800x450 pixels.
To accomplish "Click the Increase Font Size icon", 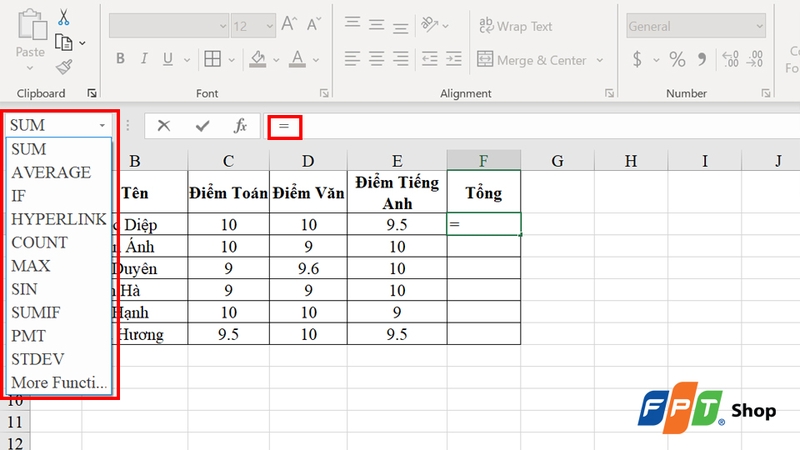I will pos(289,24).
